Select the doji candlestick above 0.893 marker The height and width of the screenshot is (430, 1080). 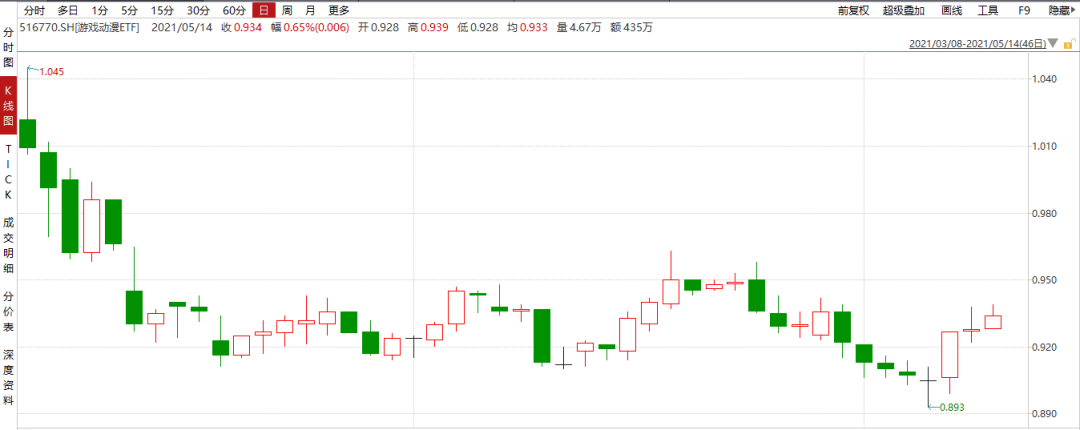(928, 380)
